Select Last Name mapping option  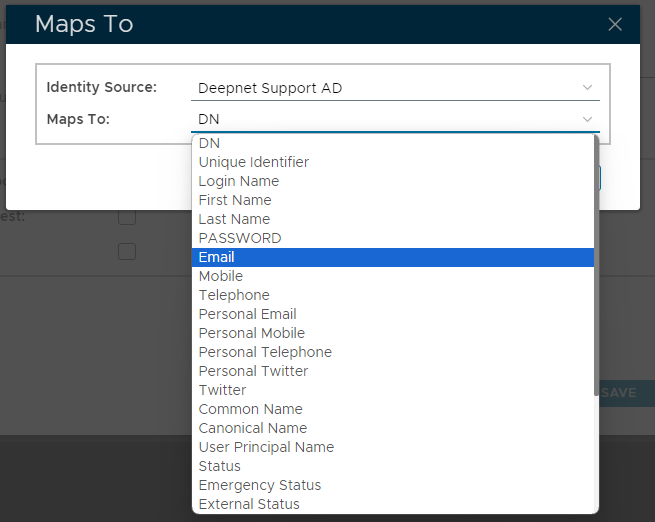[x=234, y=219]
